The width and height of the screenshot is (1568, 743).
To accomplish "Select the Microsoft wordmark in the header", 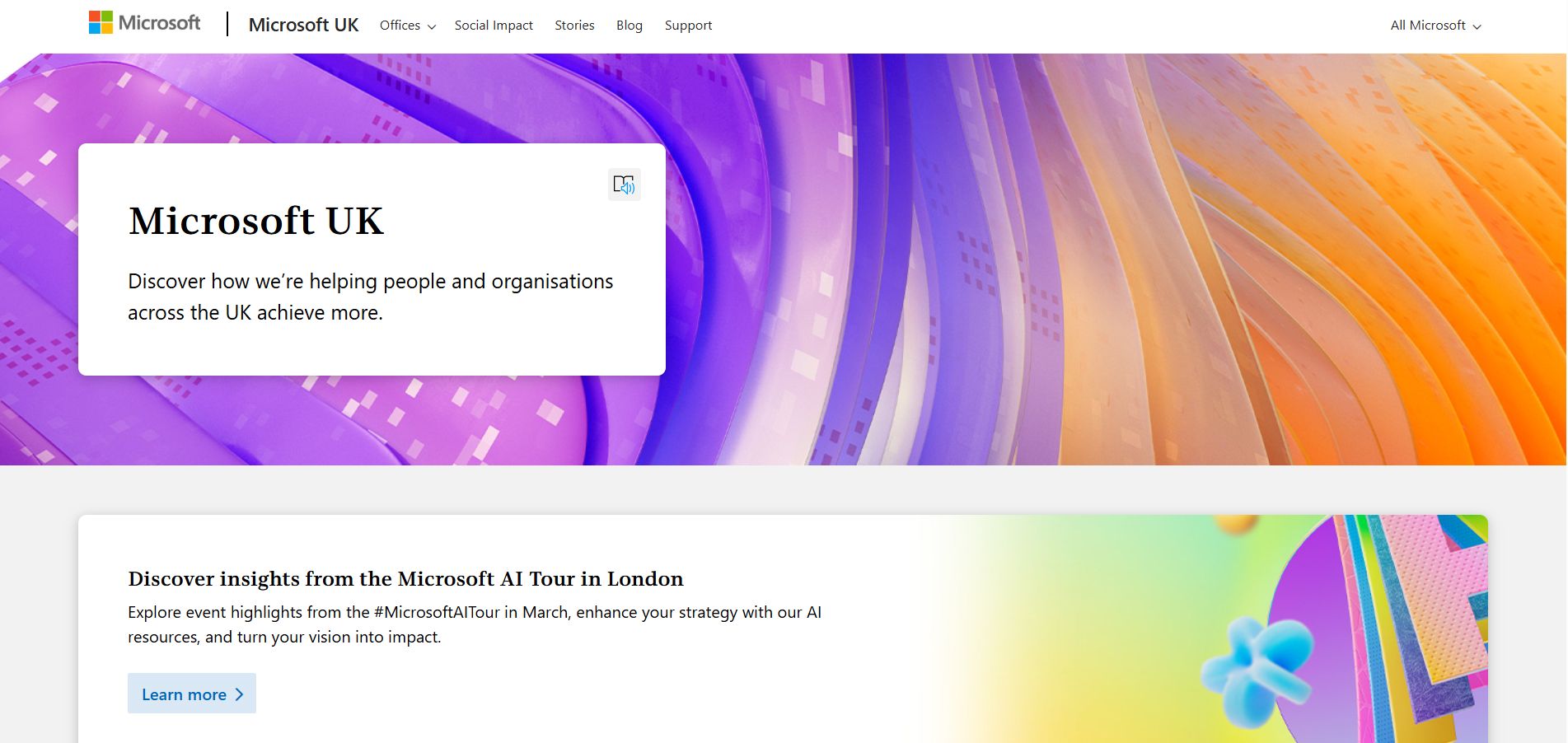I will pos(159,22).
